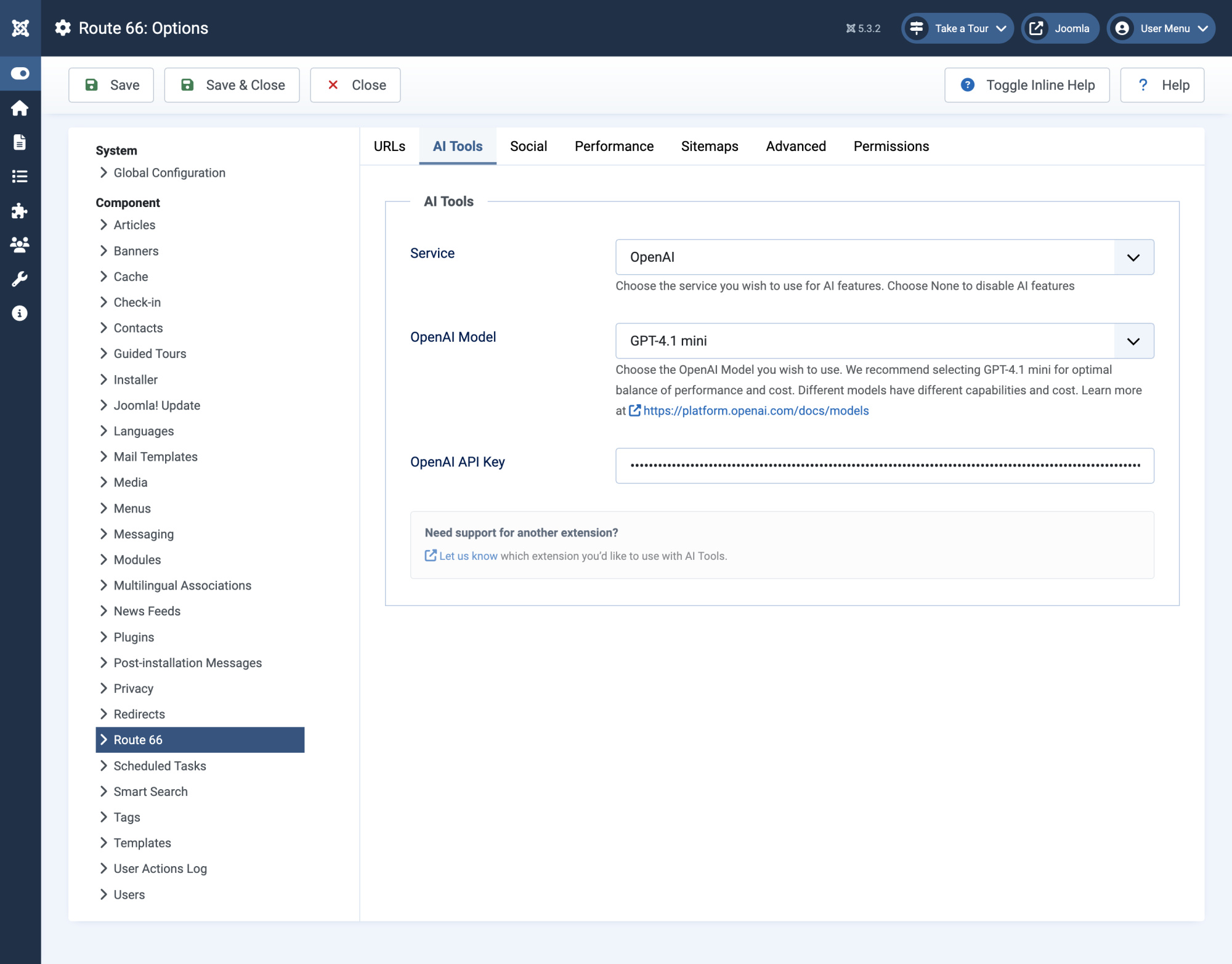Click the disk icon on Save & Close
1232x964 pixels.
tap(187, 85)
